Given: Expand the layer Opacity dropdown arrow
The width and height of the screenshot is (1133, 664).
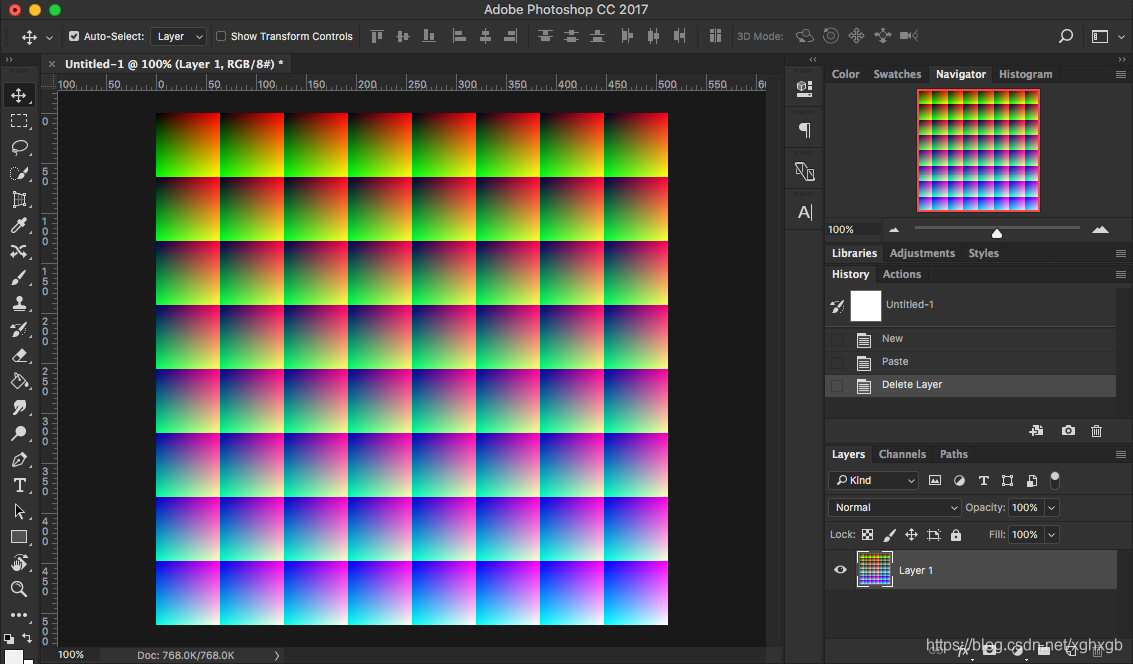Looking at the screenshot, I should [1050, 508].
